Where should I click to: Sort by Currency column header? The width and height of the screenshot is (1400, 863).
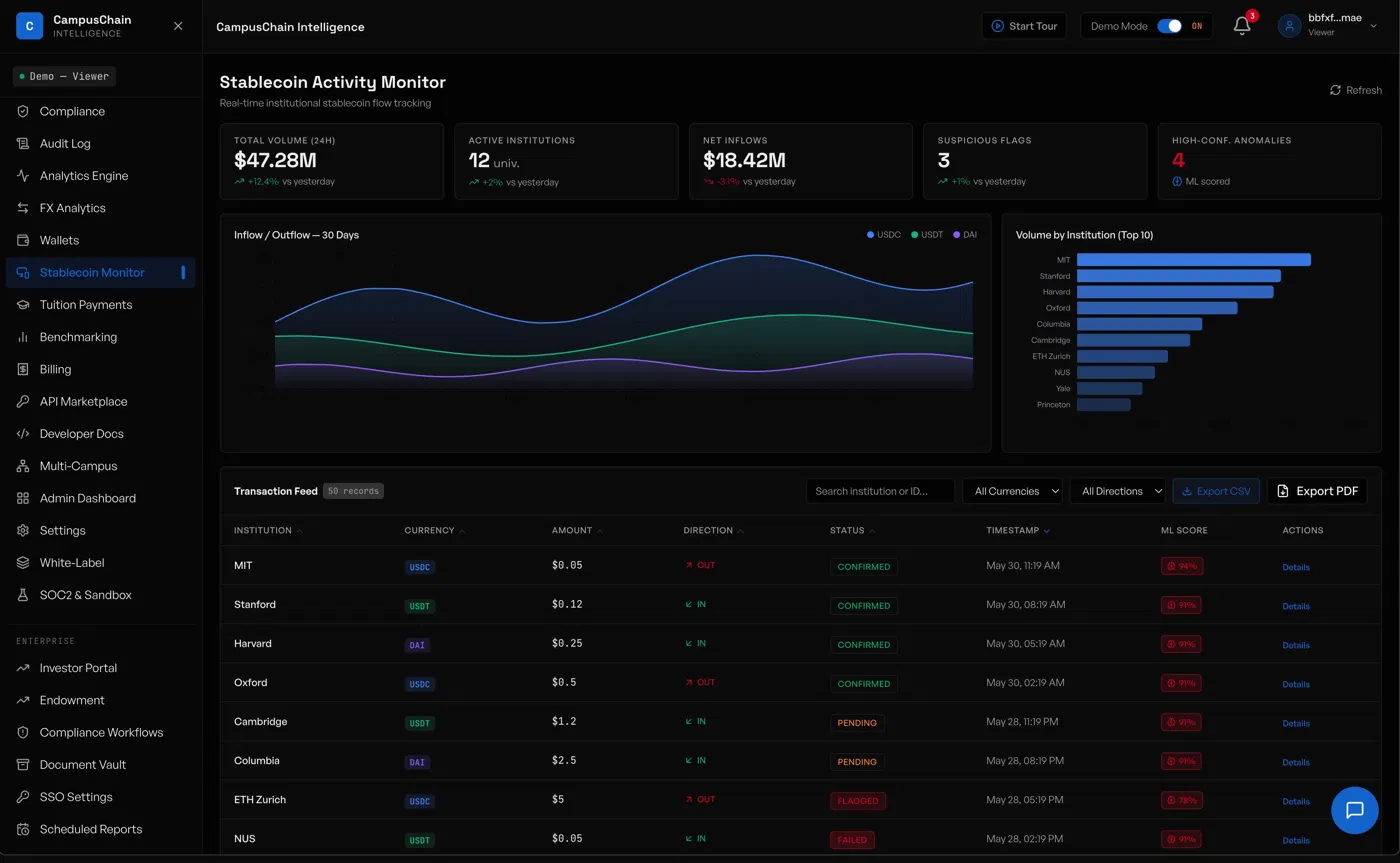[435, 530]
